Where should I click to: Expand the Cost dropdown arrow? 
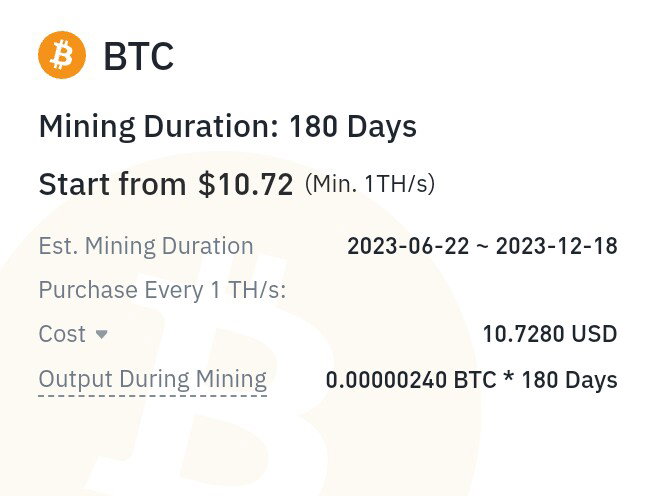(102, 334)
